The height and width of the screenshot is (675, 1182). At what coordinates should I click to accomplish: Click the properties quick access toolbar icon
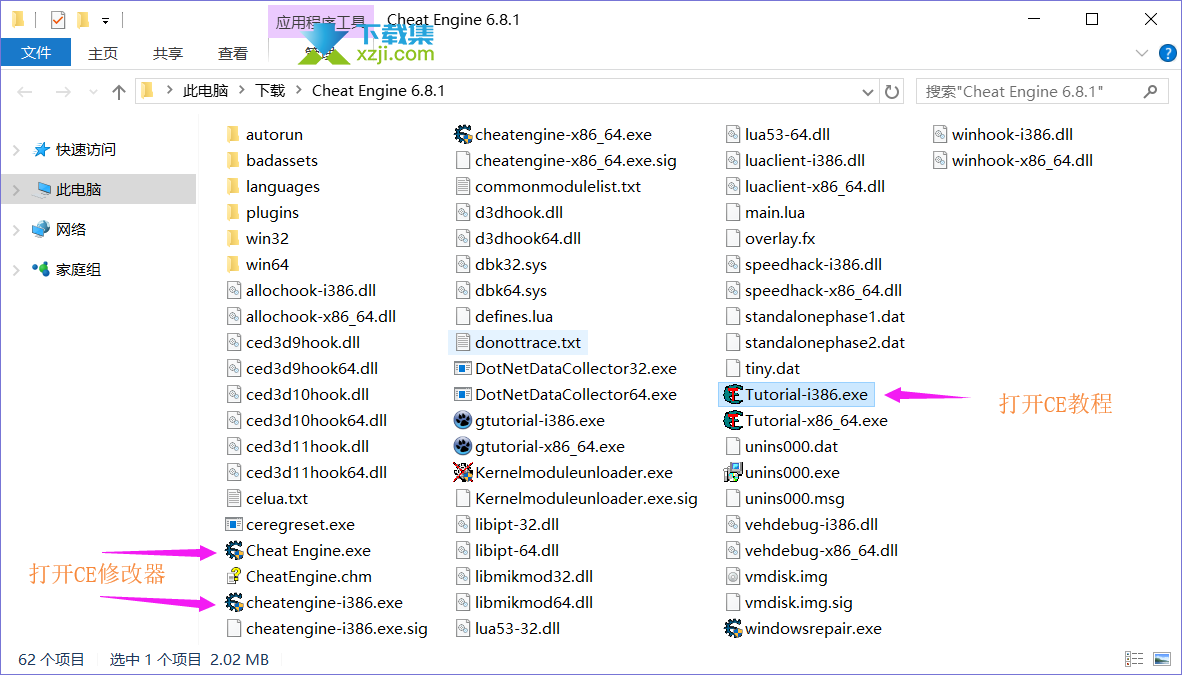[57, 20]
